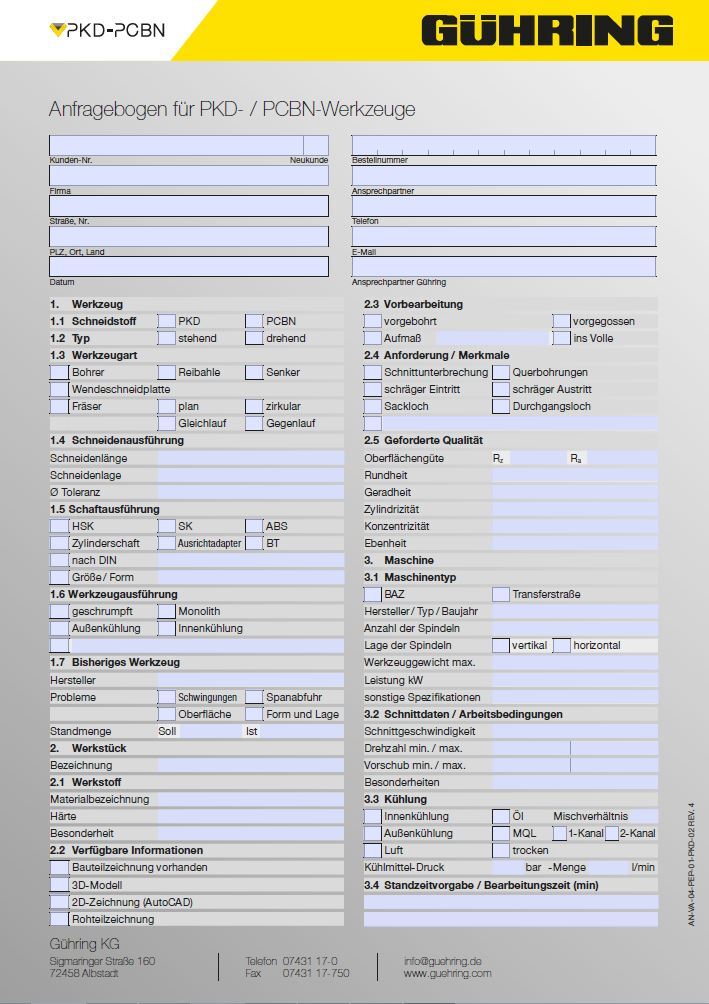Image resolution: width=709 pixels, height=1004 pixels.
Task: Tick the HSK shank checkbox
Action: tap(59, 526)
